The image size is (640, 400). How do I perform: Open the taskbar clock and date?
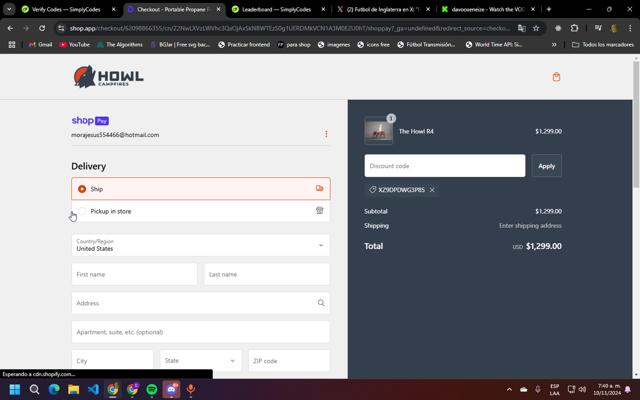[x=607, y=389]
